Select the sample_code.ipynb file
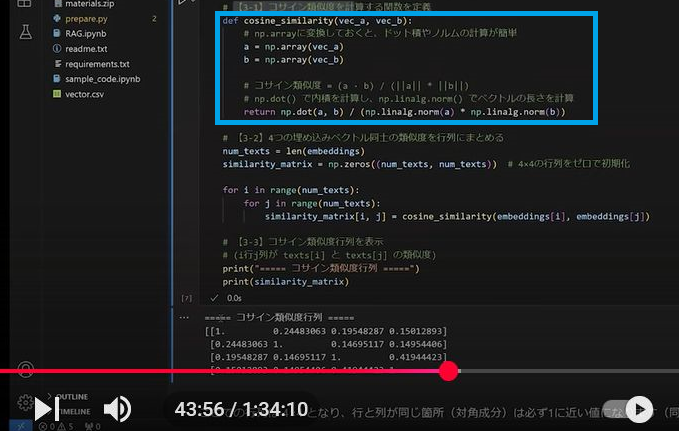This screenshot has height=431, width=679. coord(103,79)
